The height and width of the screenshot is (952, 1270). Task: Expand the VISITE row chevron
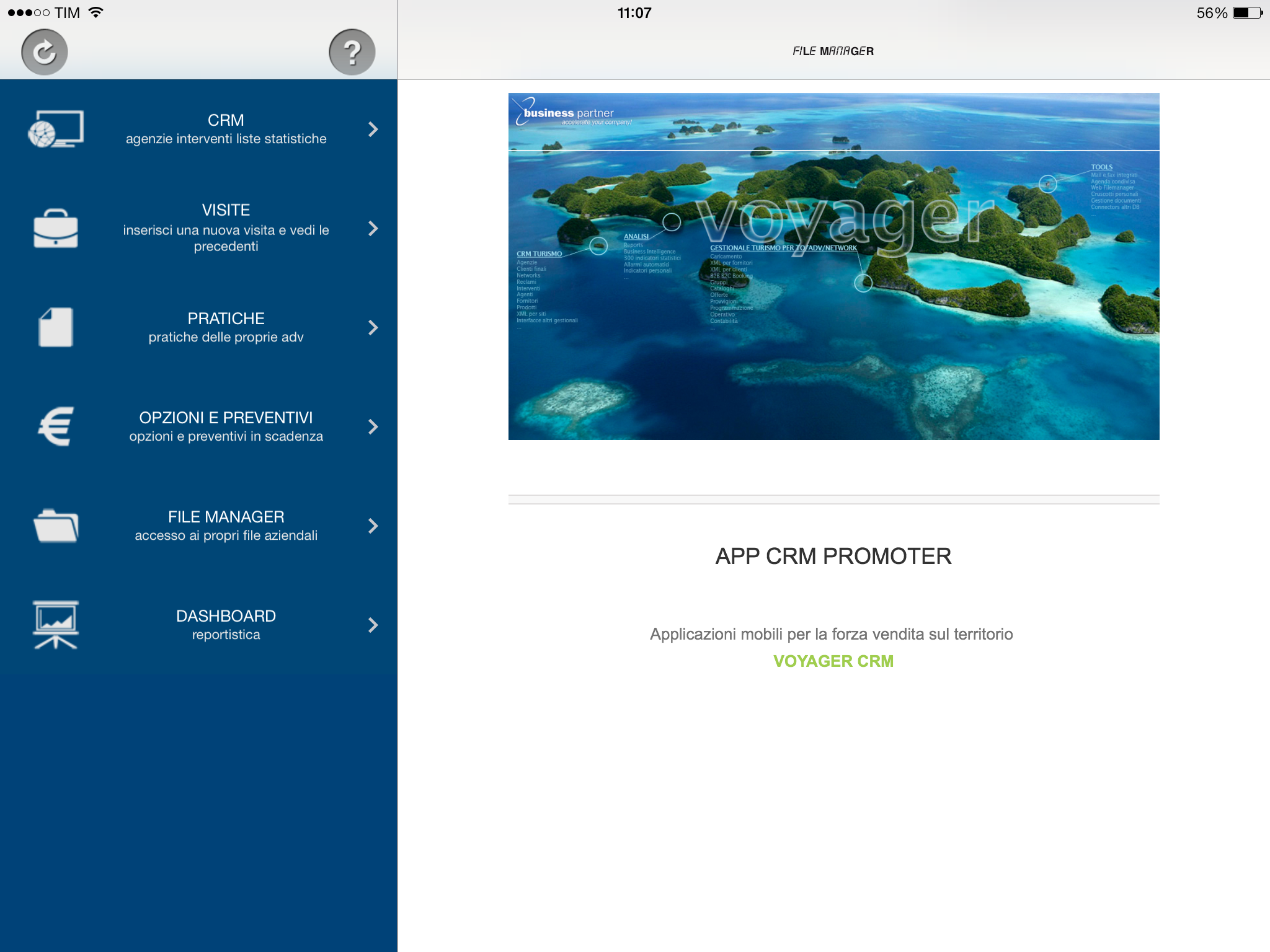pyautogui.click(x=373, y=228)
